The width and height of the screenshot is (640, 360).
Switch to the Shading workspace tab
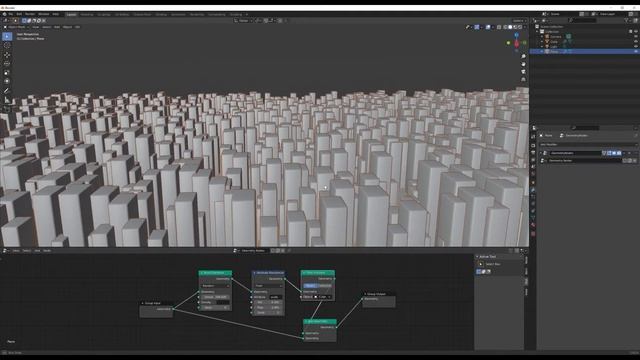[161, 14]
